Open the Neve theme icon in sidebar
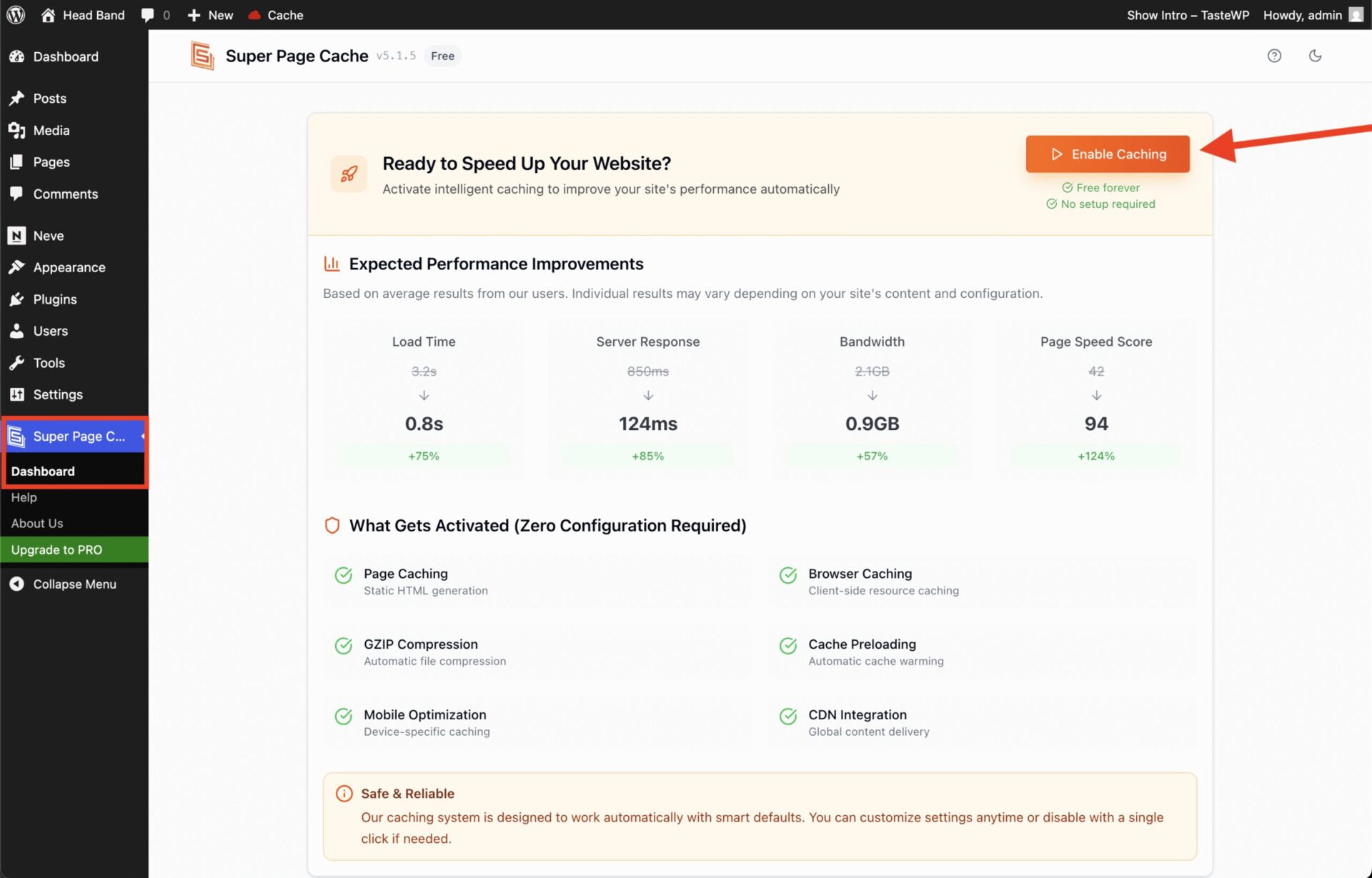This screenshot has height=878, width=1372. pos(17,235)
